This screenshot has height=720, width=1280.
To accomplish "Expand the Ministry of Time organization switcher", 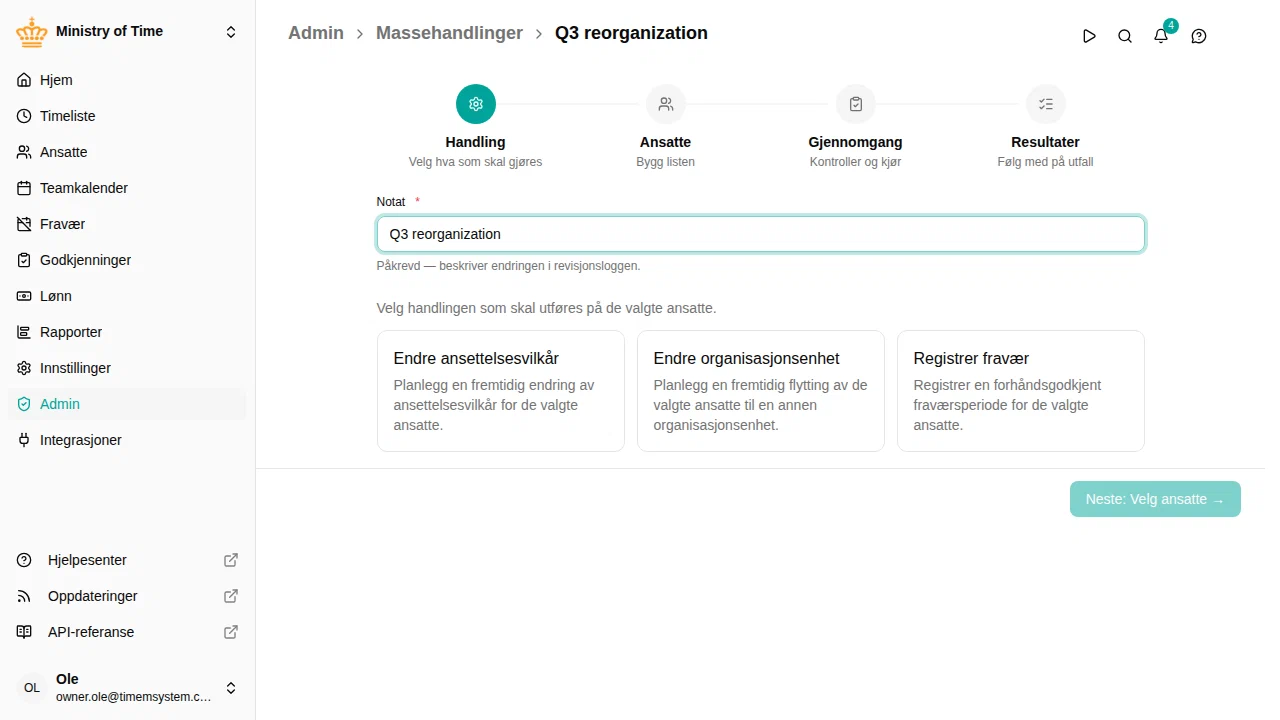I will coord(231,32).
